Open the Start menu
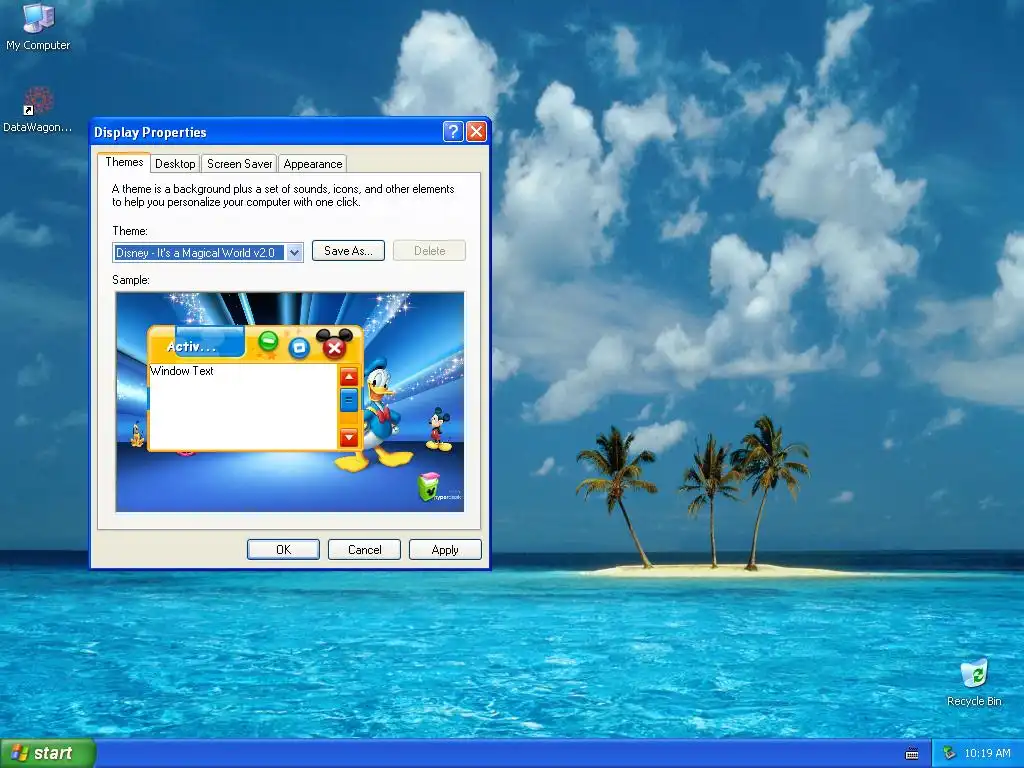This screenshot has width=1024, height=768. click(x=48, y=753)
